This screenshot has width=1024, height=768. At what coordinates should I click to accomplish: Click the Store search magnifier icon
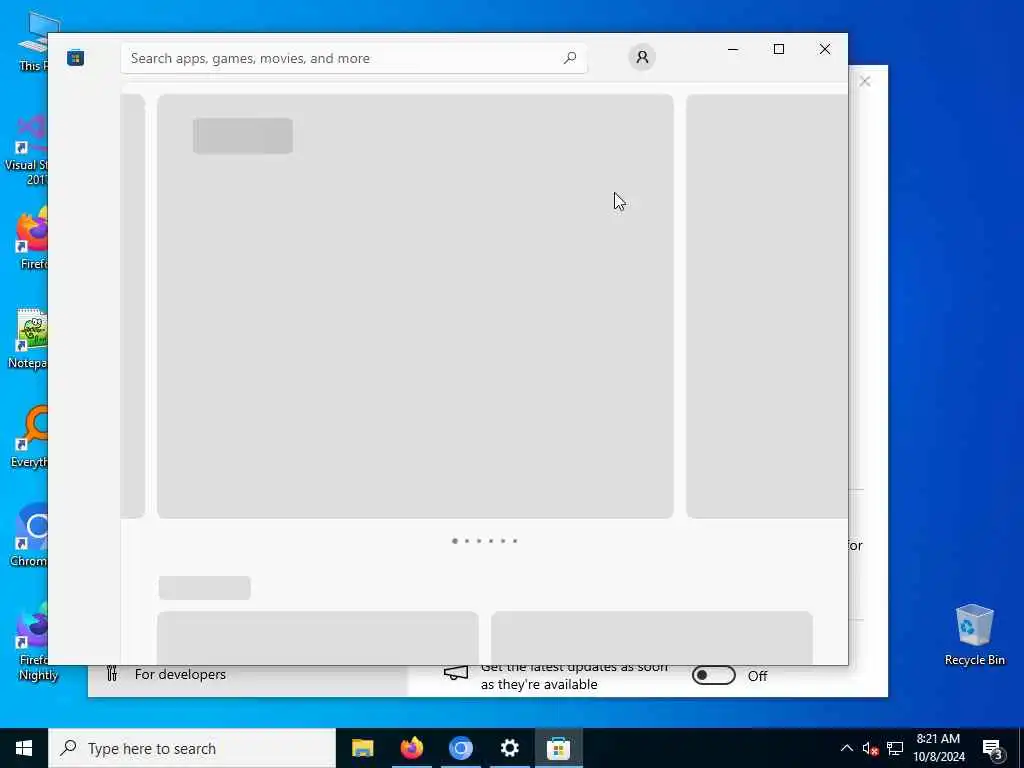[x=569, y=58]
